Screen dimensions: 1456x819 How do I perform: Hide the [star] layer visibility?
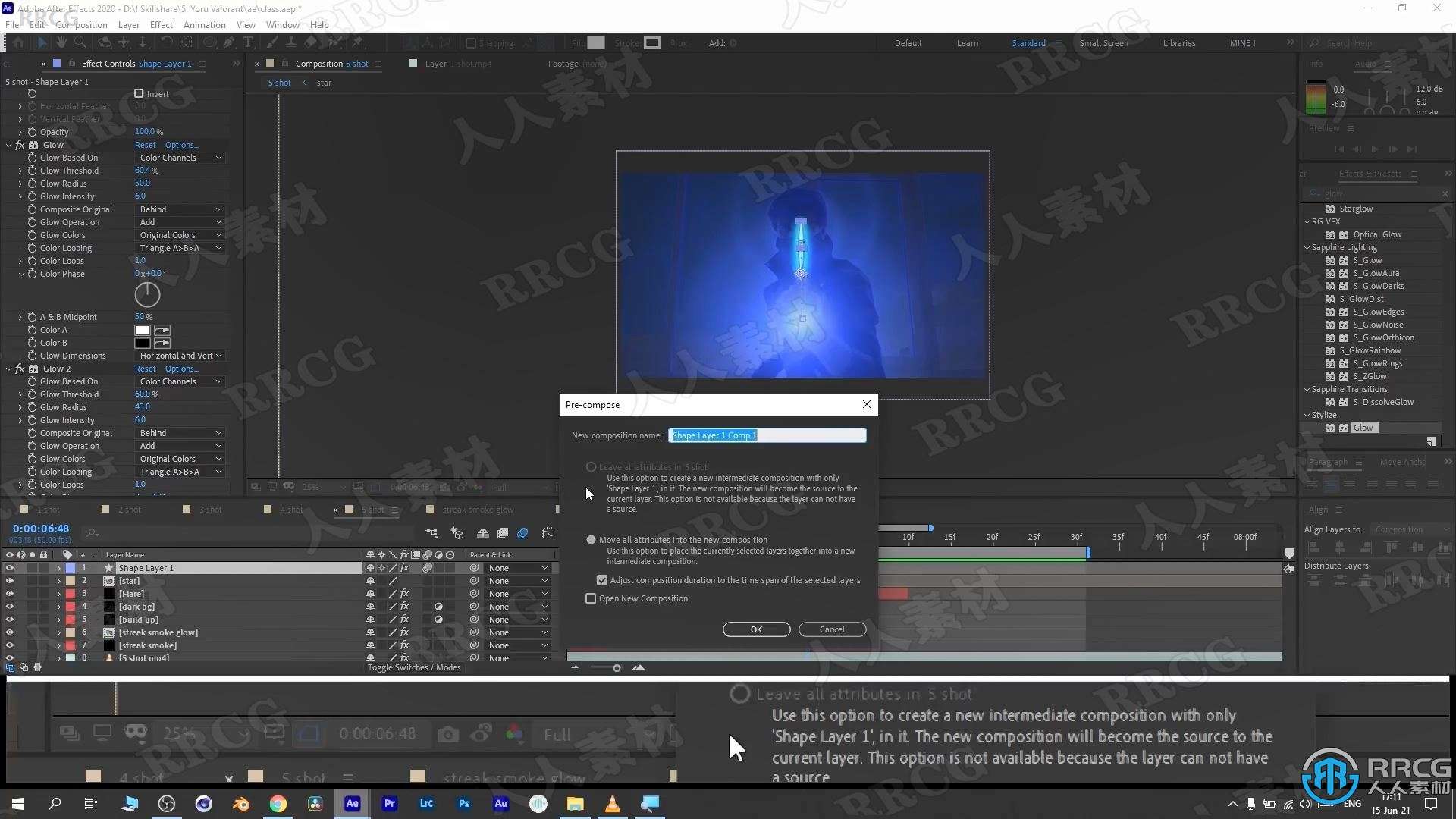pyautogui.click(x=9, y=581)
